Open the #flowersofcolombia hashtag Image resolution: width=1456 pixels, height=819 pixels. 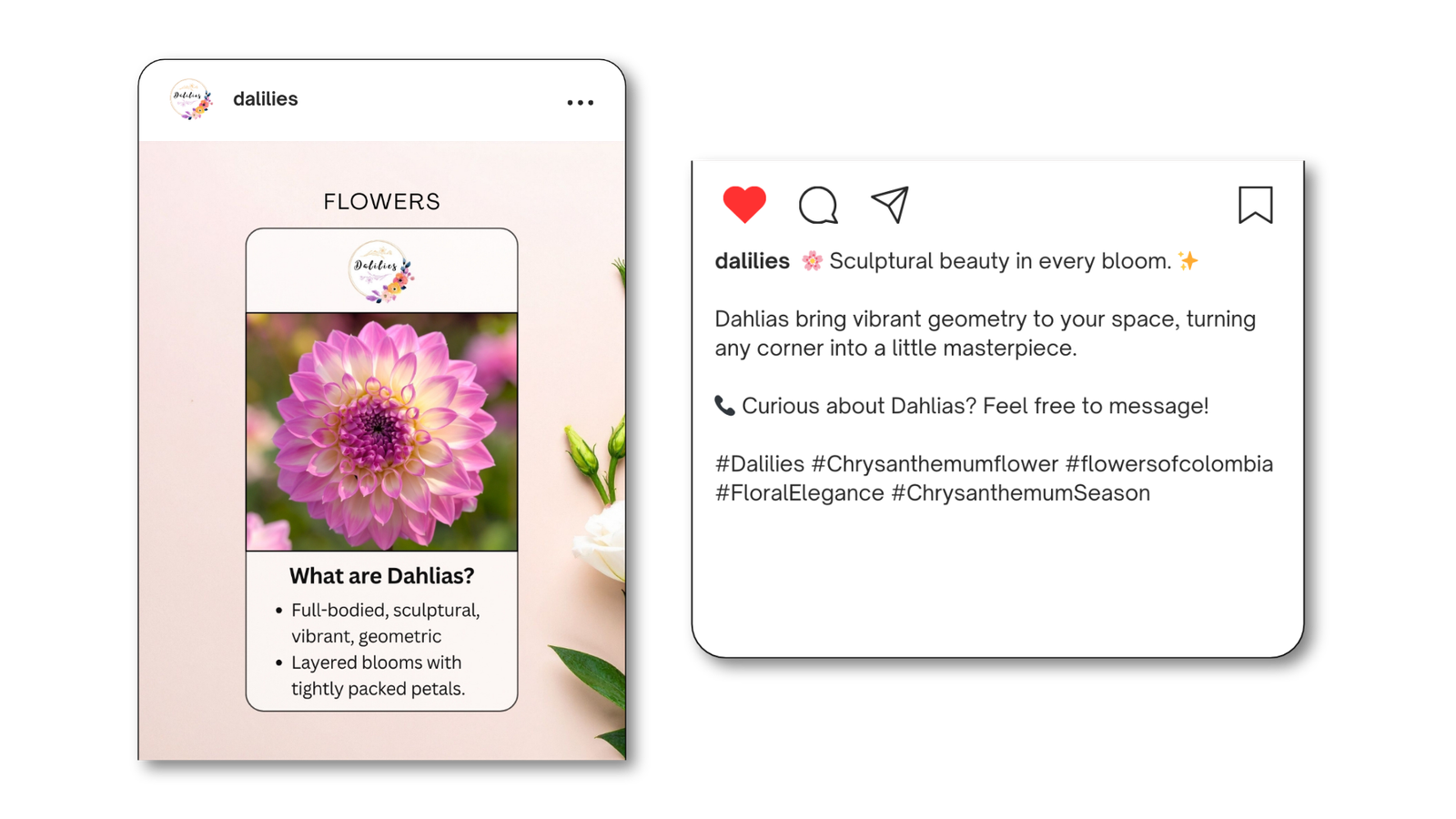tap(1169, 464)
